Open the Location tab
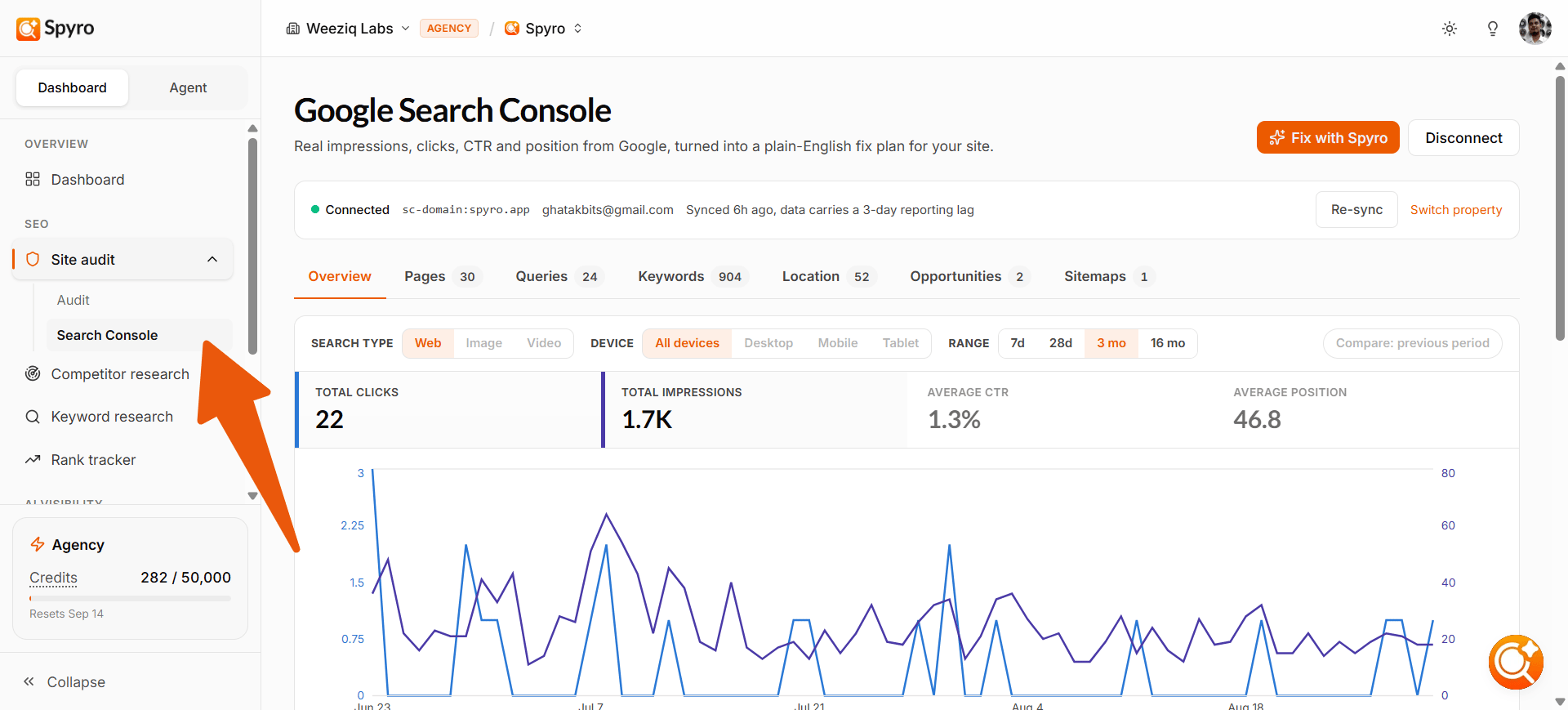 (829, 276)
